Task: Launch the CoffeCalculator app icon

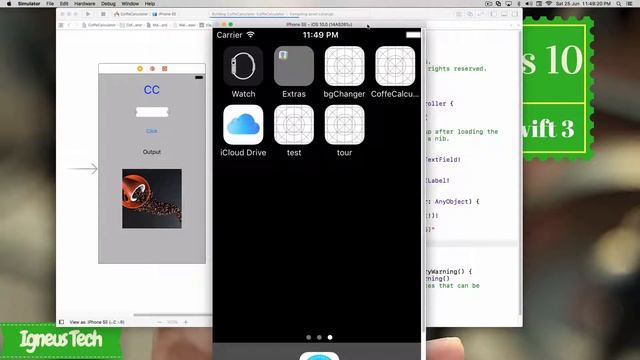Action: pos(395,66)
